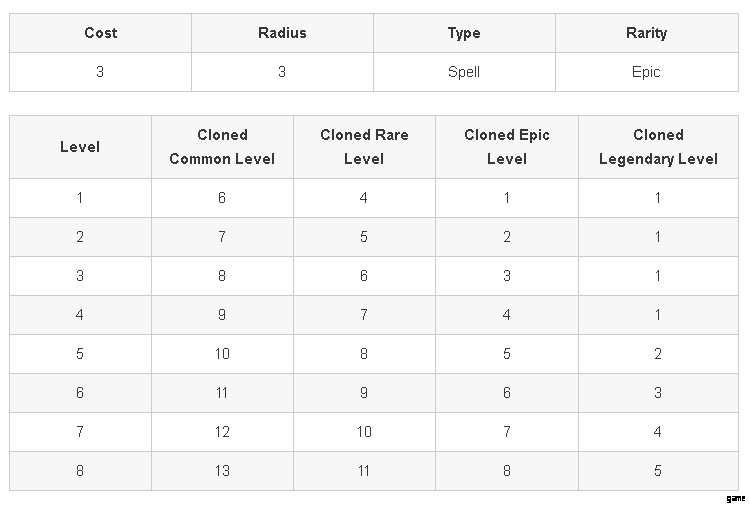Select the Epic rarity value cell
This screenshot has height=505, width=750.
646,72
